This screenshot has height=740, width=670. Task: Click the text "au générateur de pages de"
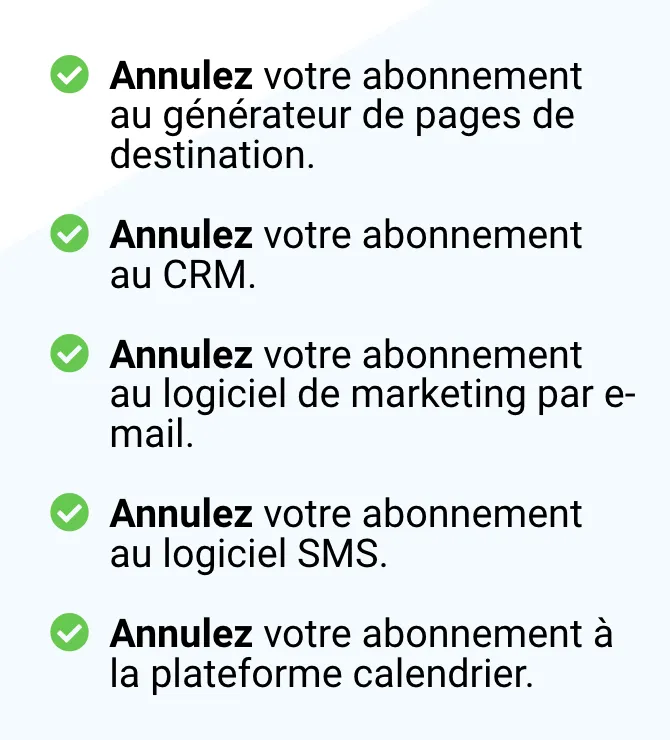click(x=342, y=117)
